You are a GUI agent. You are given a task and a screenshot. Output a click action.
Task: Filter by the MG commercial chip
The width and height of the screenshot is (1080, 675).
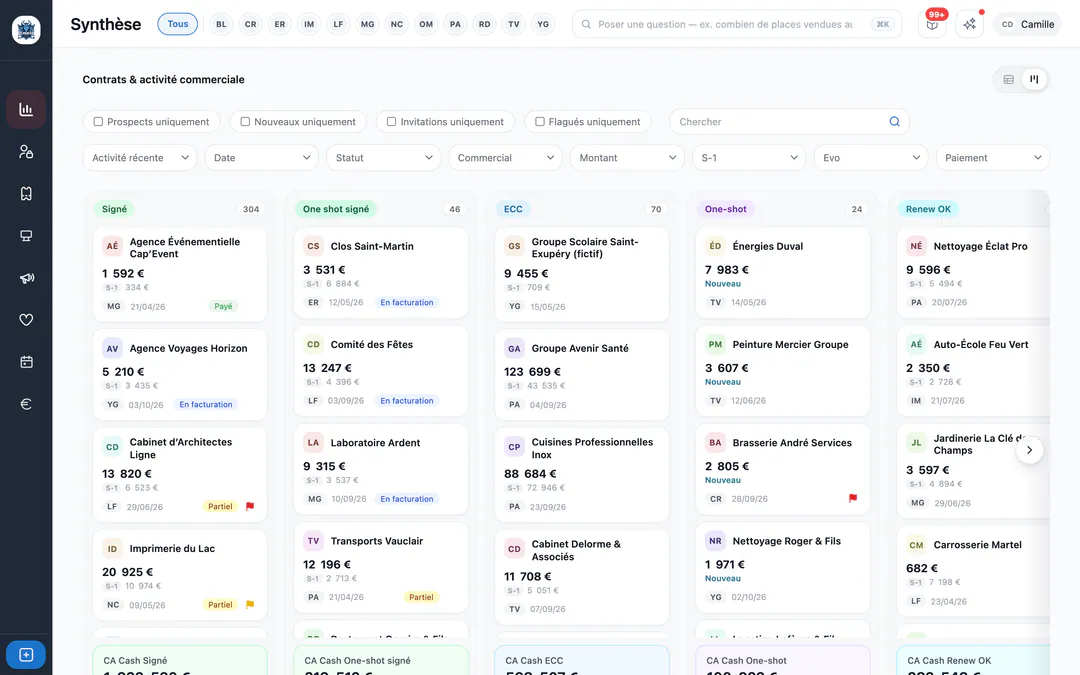coord(368,24)
